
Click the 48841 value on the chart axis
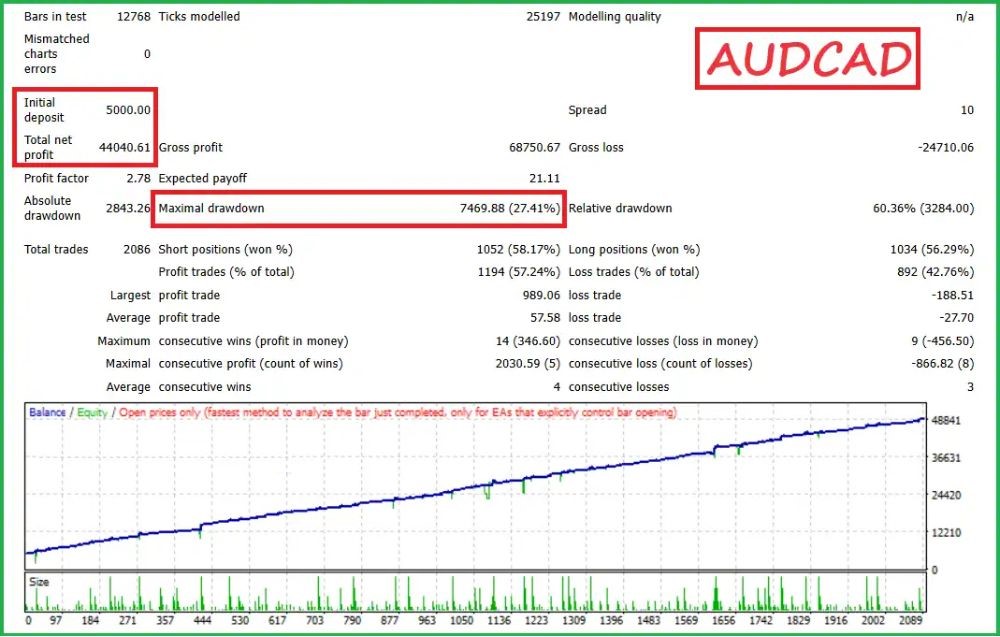click(x=948, y=421)
